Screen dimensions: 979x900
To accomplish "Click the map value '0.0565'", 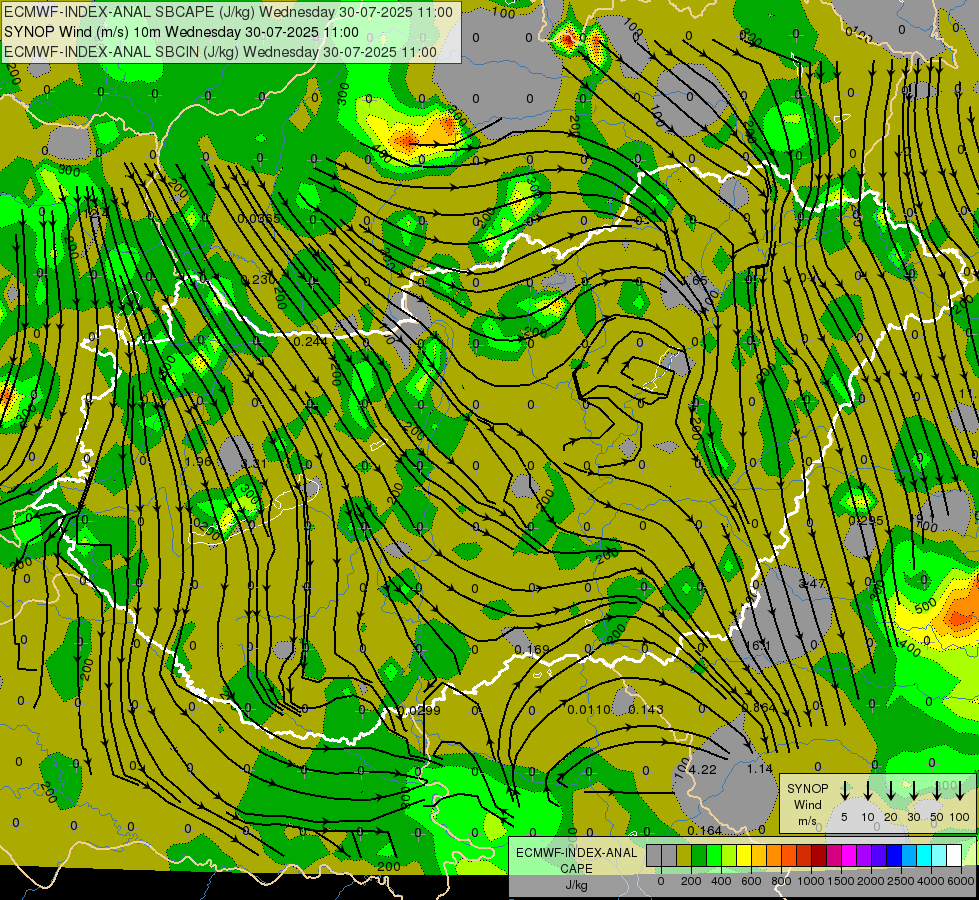I will click(x=259, y=218).
